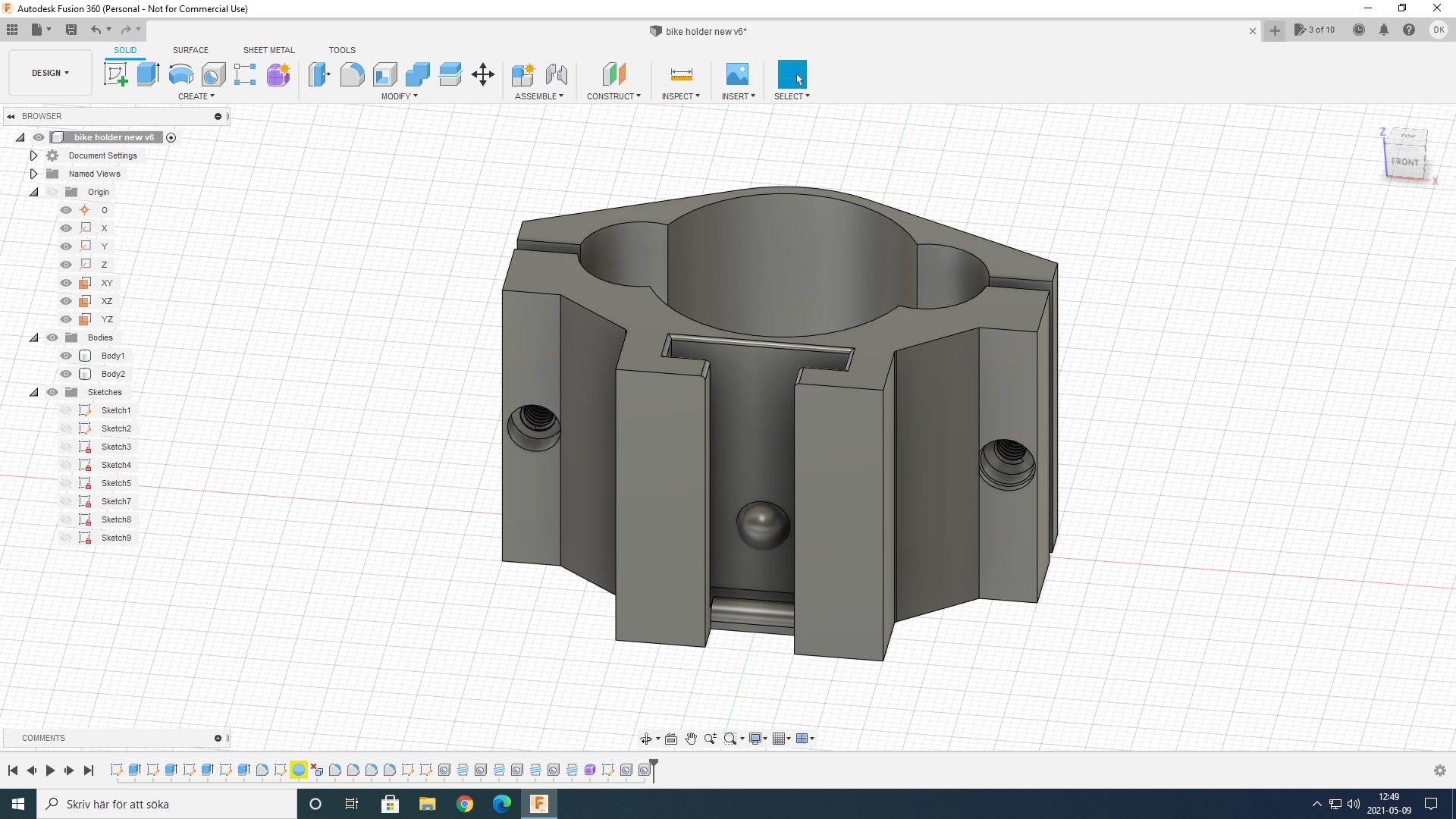1456x819 pixels.
Task: Click the Joint icon in Assemble
Action: click(556, 74)
